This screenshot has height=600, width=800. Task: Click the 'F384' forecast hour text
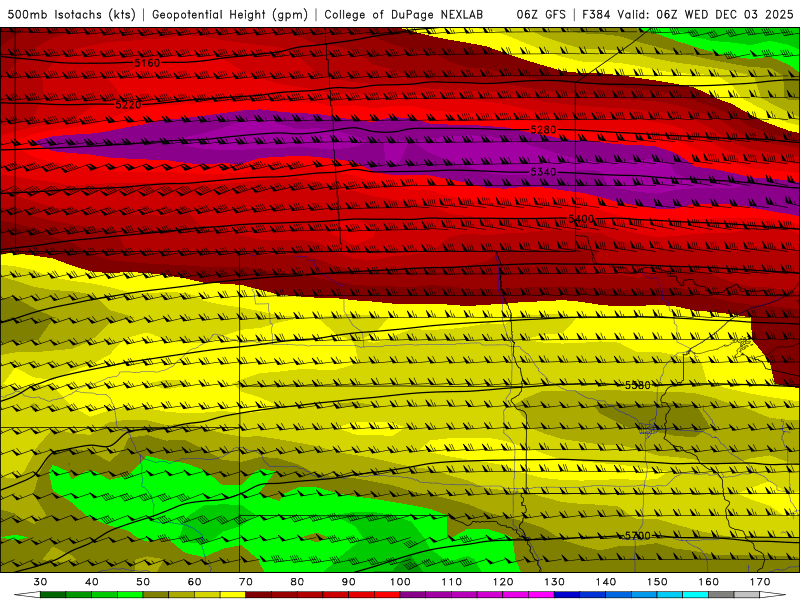coord(596,15)
